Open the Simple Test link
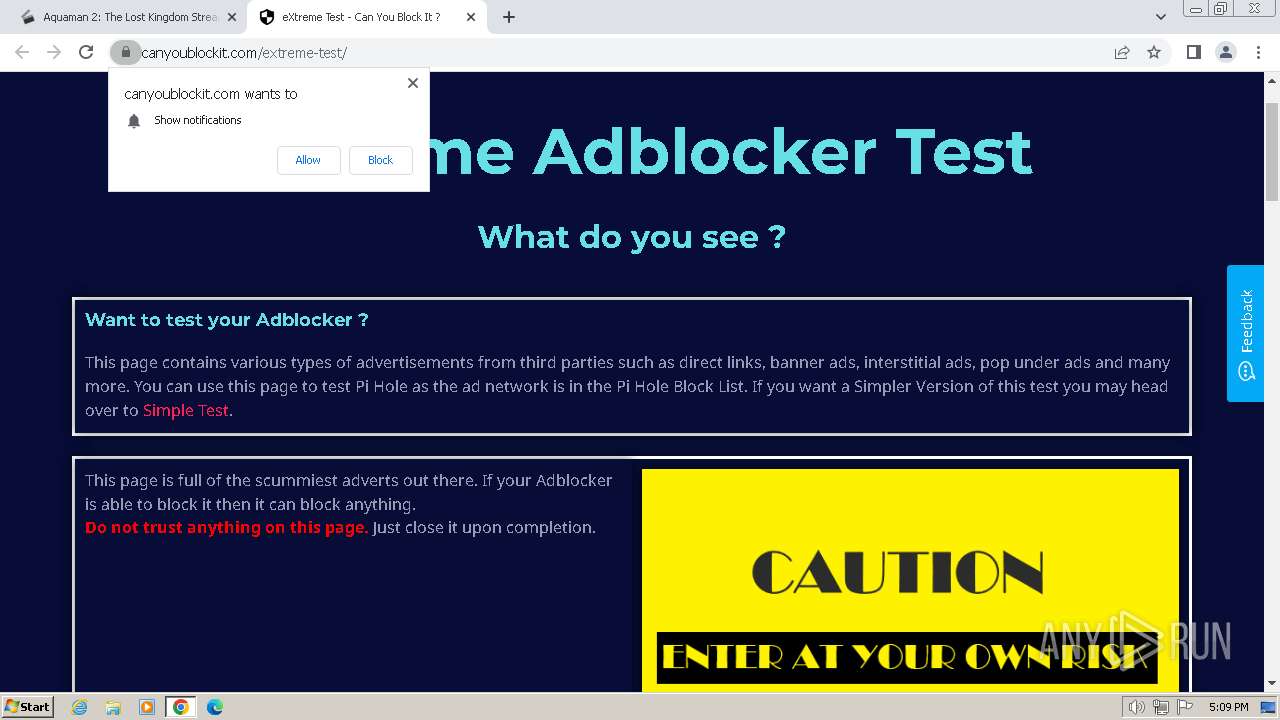The image size is (1280, 720). (186, 410)
